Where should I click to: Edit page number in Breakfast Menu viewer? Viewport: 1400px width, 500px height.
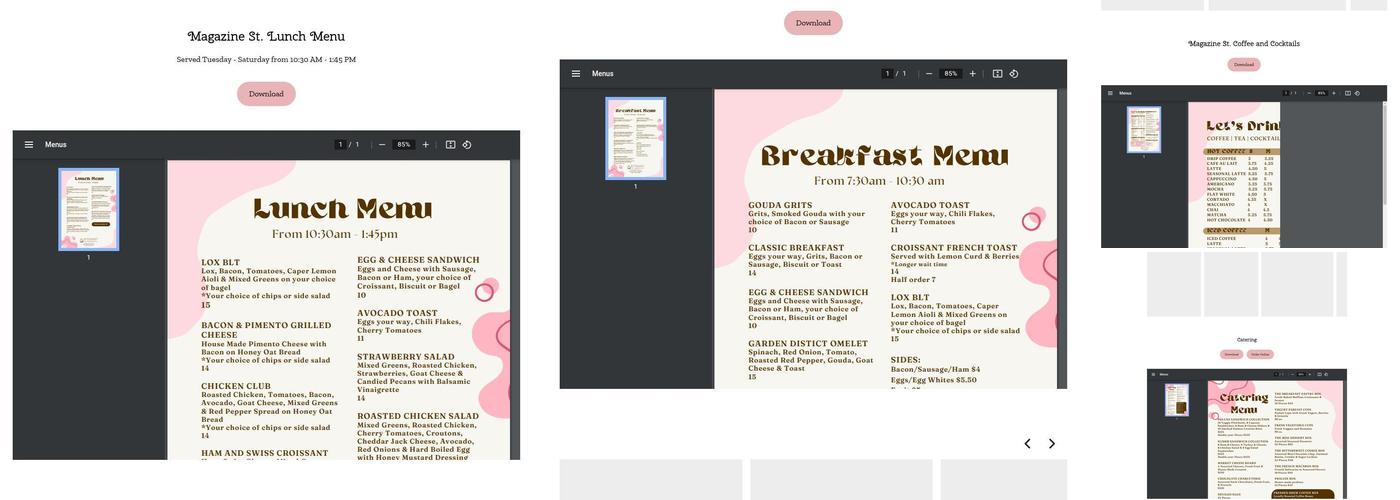[887, 73]
